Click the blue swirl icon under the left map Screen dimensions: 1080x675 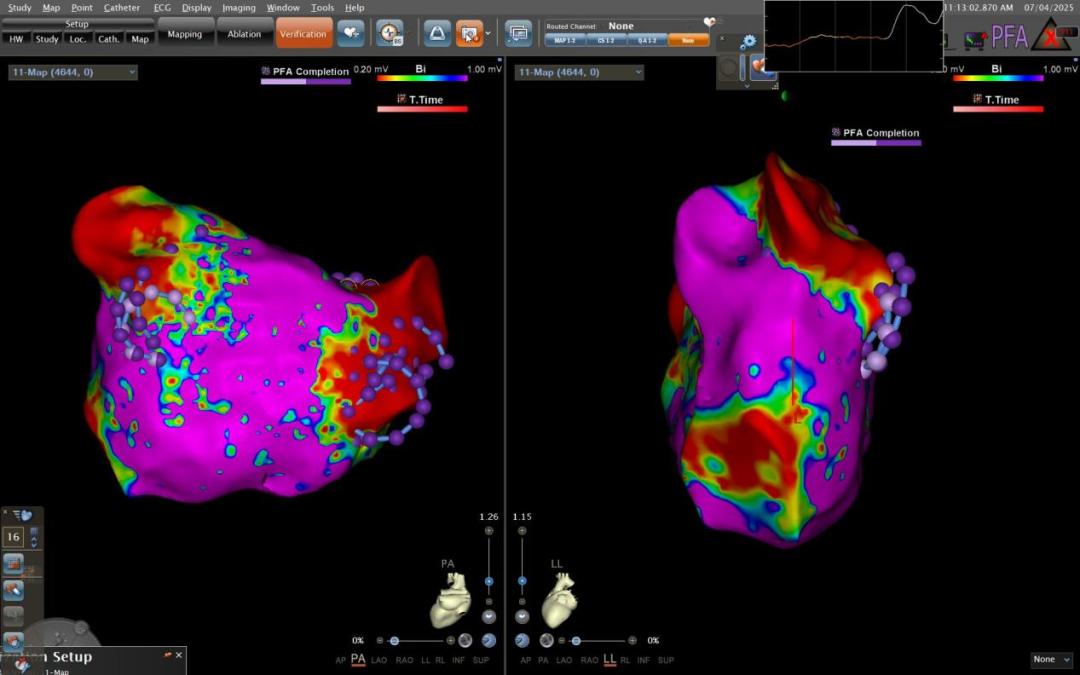click(489, 640)
